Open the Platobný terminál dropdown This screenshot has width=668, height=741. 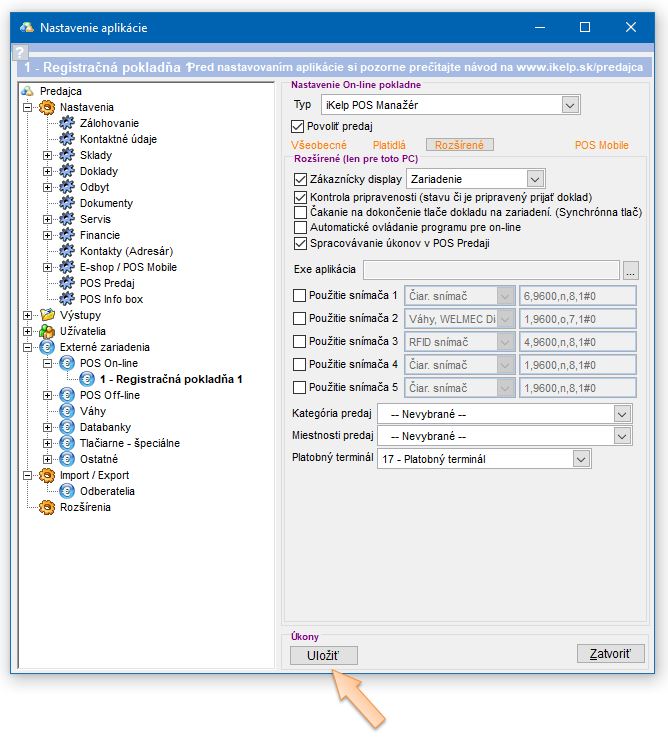coord(582,459)
